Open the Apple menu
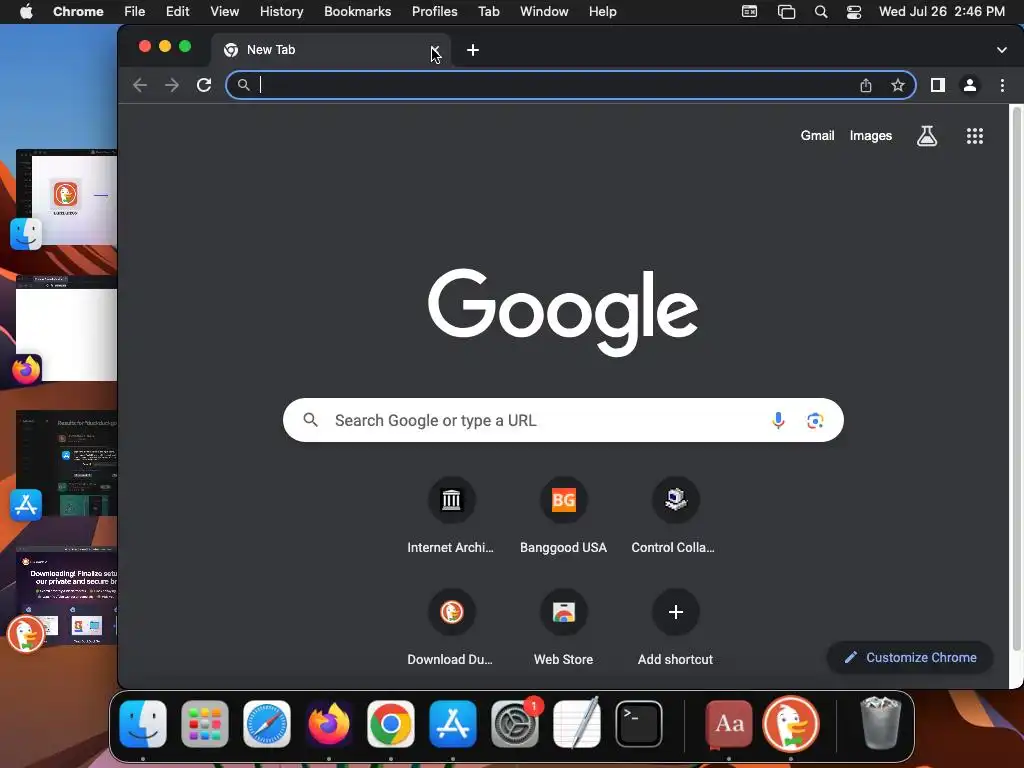Viewport: 1024px width, 768px height. click(26, 12)
